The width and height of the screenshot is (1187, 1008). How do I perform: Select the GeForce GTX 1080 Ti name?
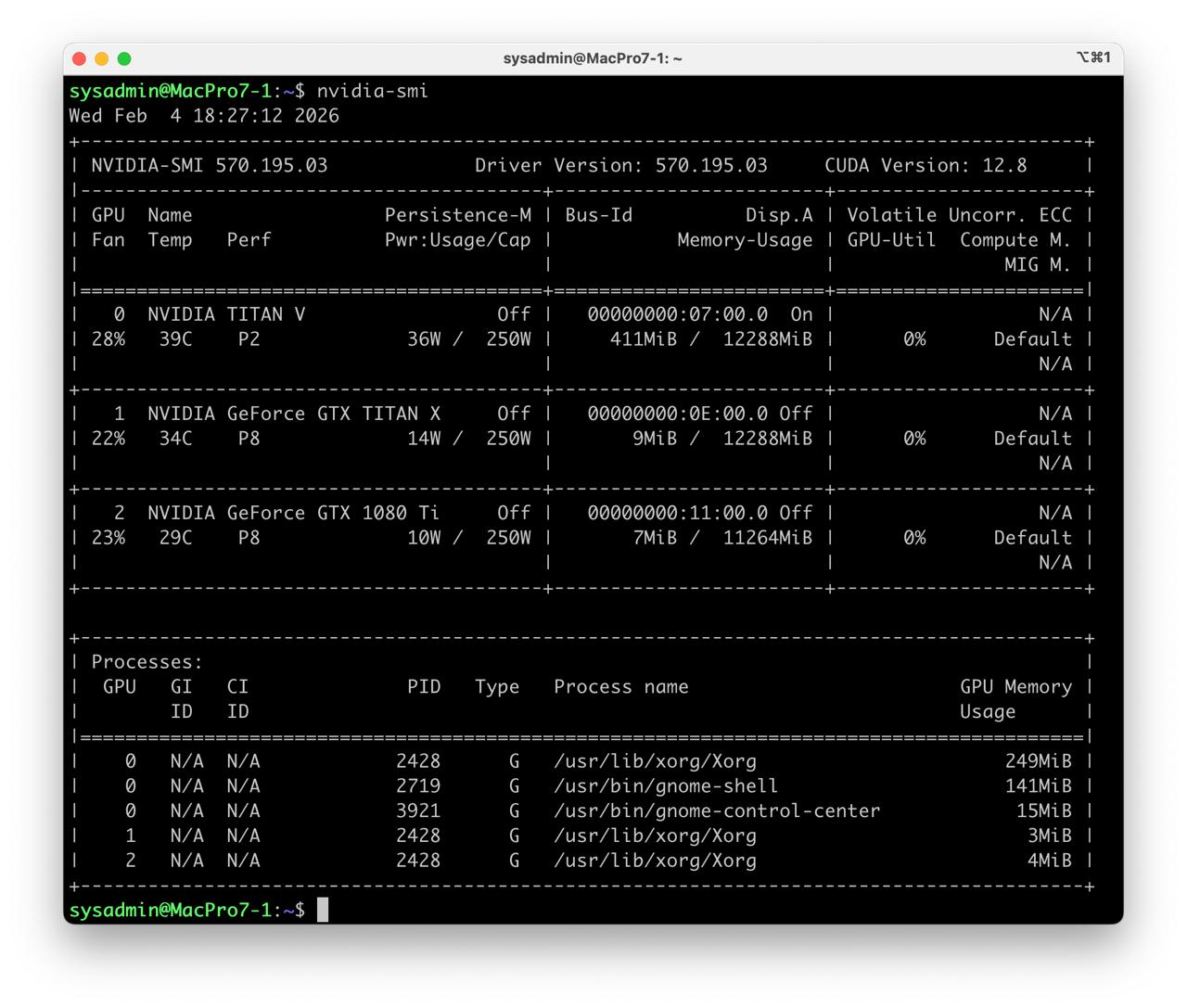point(293,513)
